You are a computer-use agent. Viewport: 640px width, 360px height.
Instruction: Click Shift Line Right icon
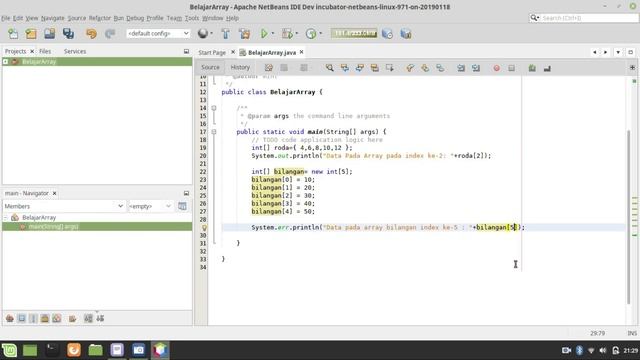(476, 68)
